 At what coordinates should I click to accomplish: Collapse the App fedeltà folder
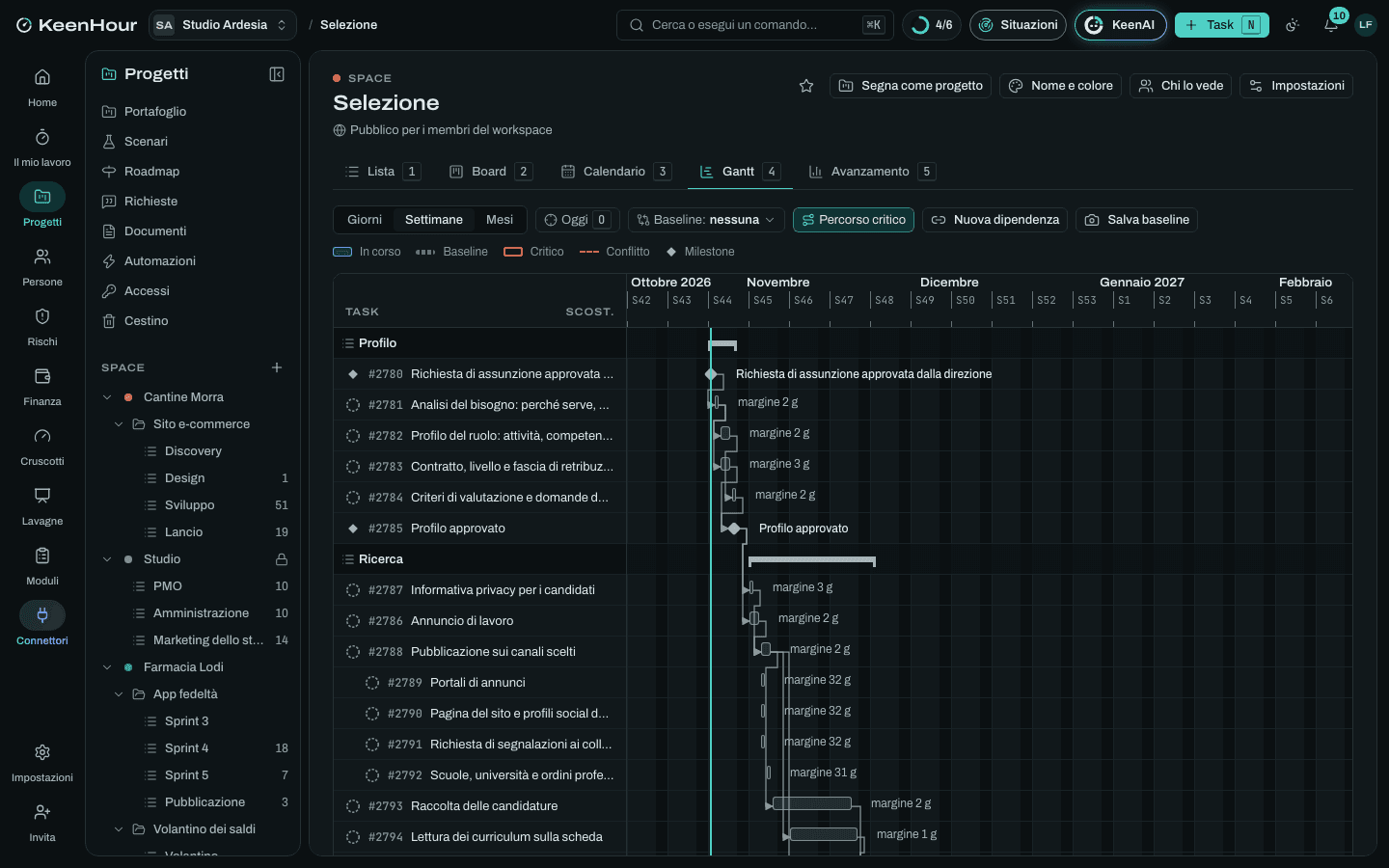[x=119, y=694]
